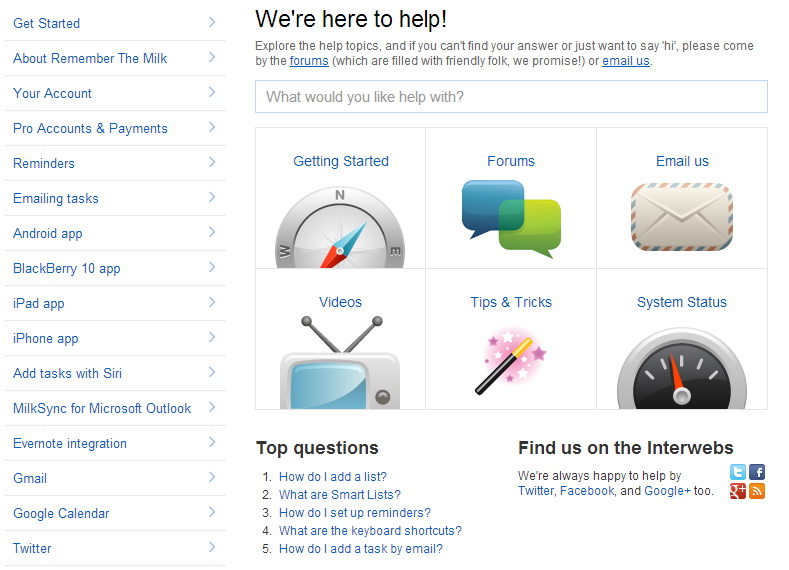Open the iPad app help topic
789x570 pixels.
39,303
